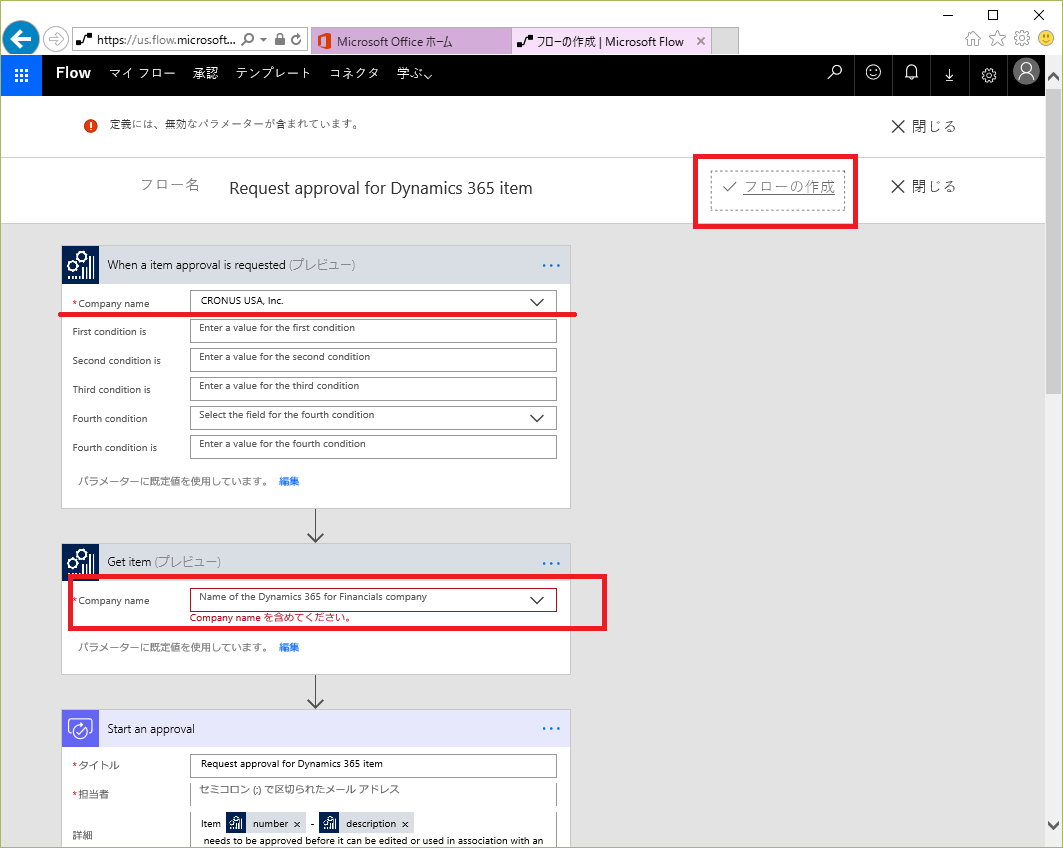Remove the description token from details

405,824
